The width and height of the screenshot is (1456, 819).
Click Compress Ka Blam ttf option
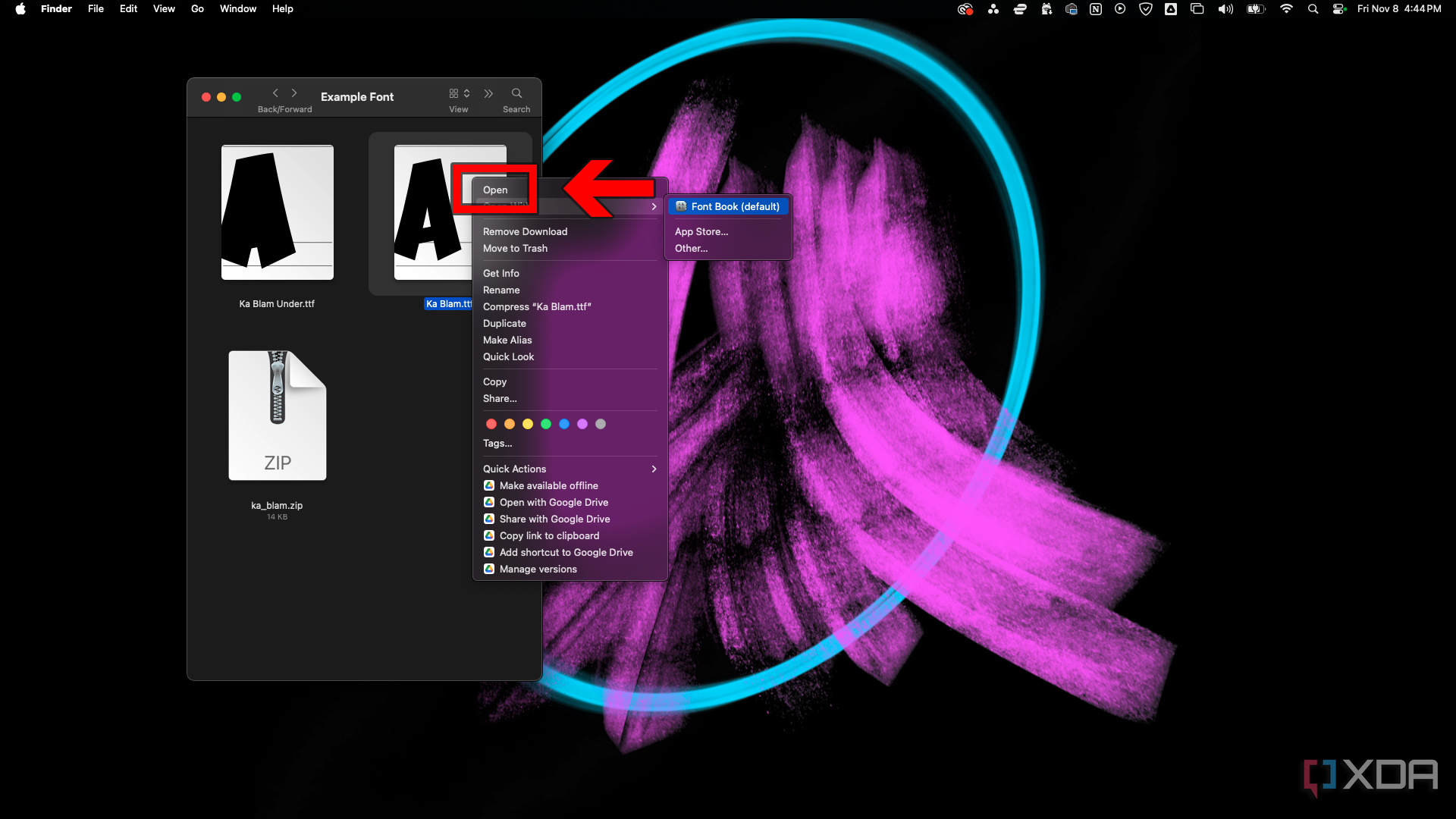536,306
